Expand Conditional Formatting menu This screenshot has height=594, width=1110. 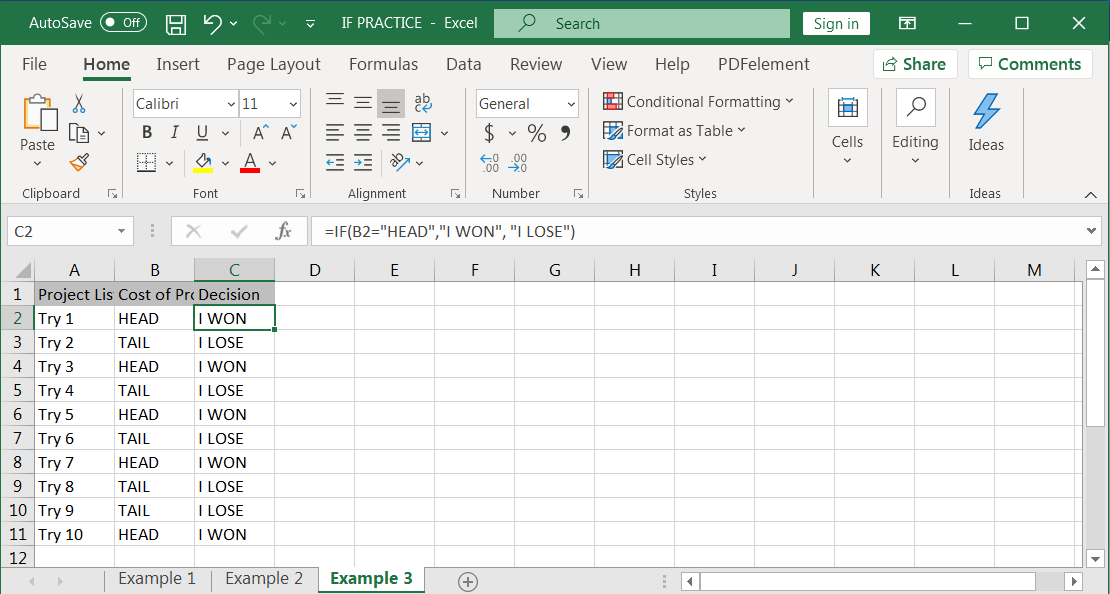click(698, 102)
